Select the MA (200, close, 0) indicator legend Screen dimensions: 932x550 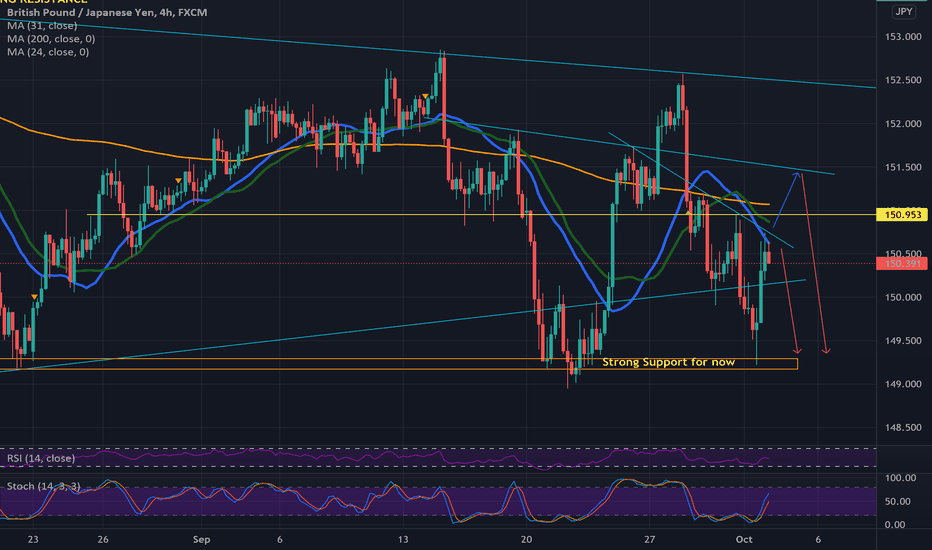coord(51,39)
